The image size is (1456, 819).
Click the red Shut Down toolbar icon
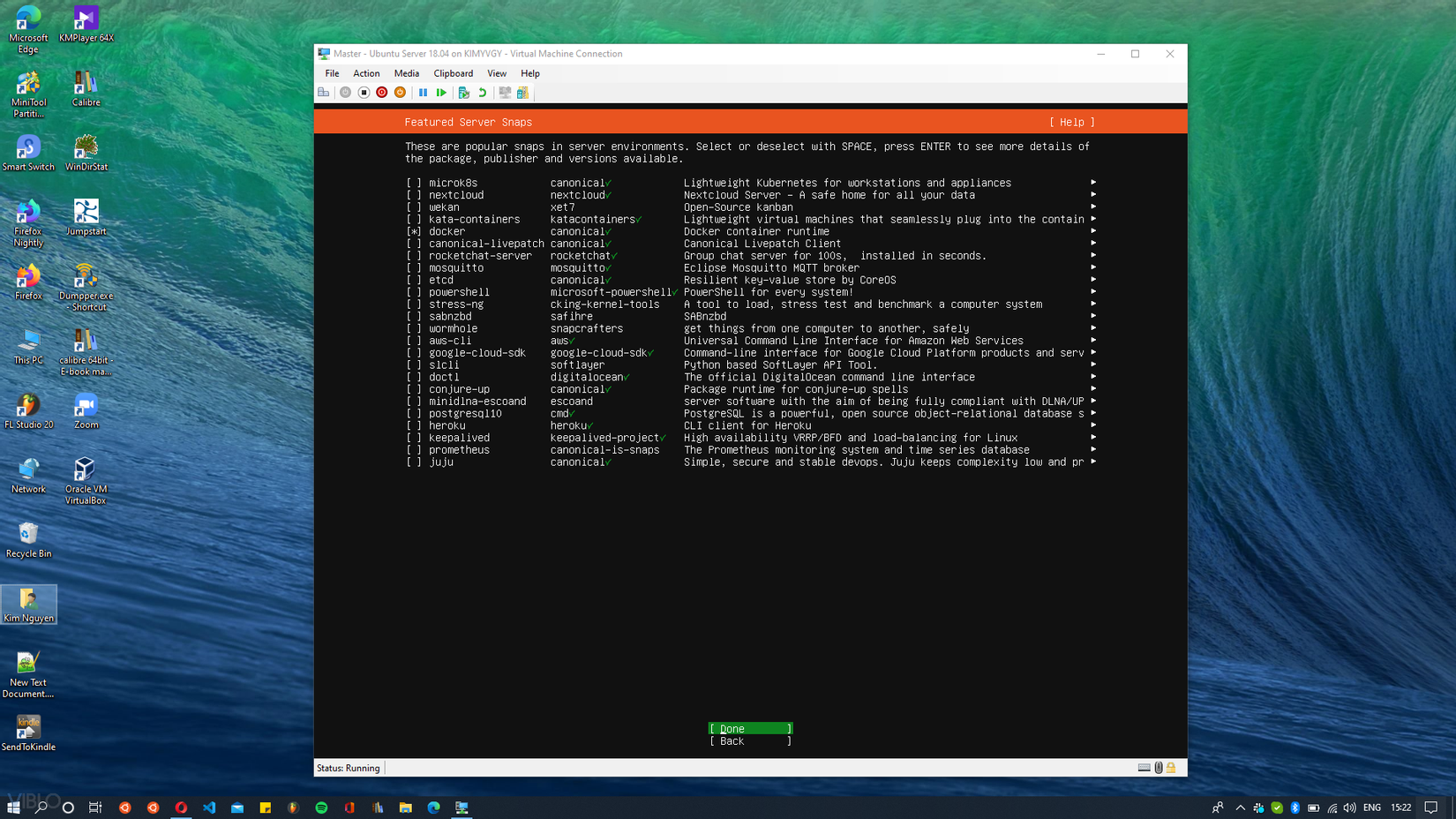pyautogui.click(x=382, y=93)
